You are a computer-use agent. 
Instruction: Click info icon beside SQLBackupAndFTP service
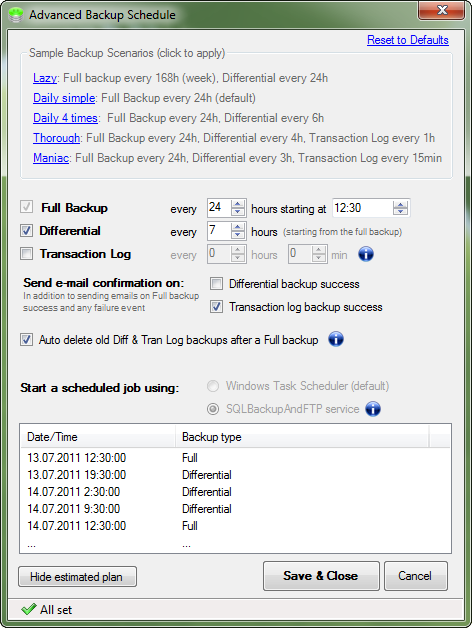[373, 409]
